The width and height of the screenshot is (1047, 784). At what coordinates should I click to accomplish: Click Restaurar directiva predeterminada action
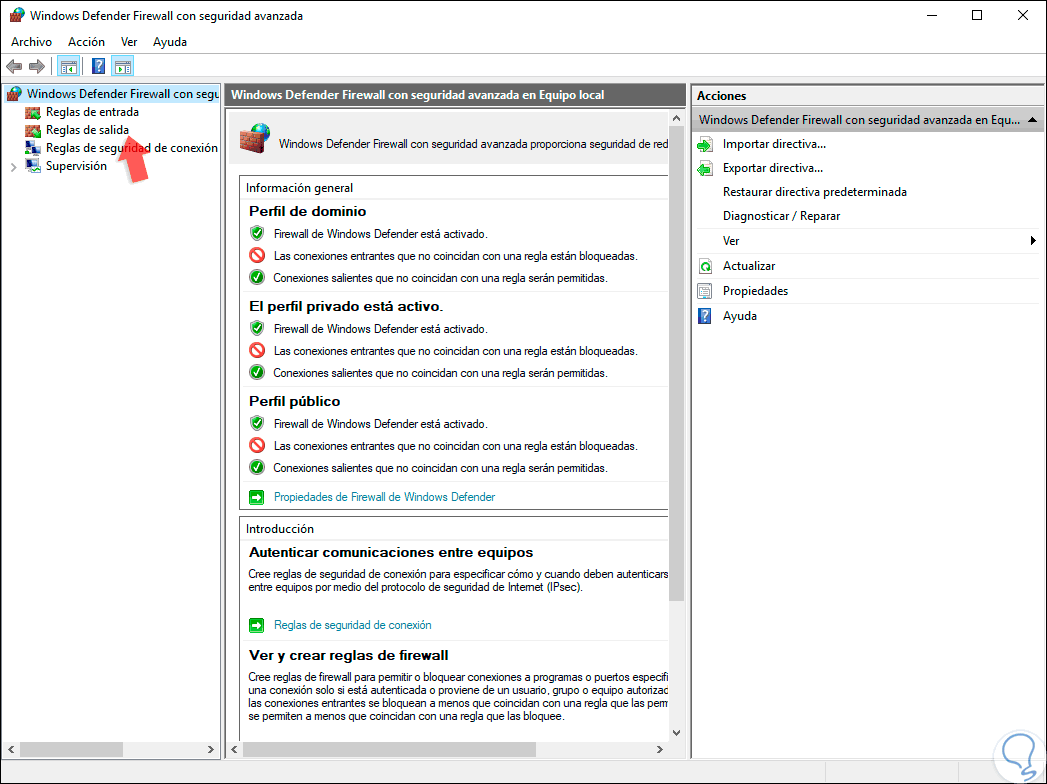tap(815, 192)
